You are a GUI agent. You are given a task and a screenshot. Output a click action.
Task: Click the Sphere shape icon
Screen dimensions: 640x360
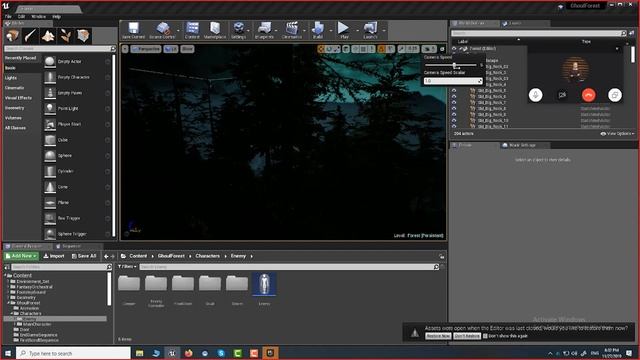point(50,156)
